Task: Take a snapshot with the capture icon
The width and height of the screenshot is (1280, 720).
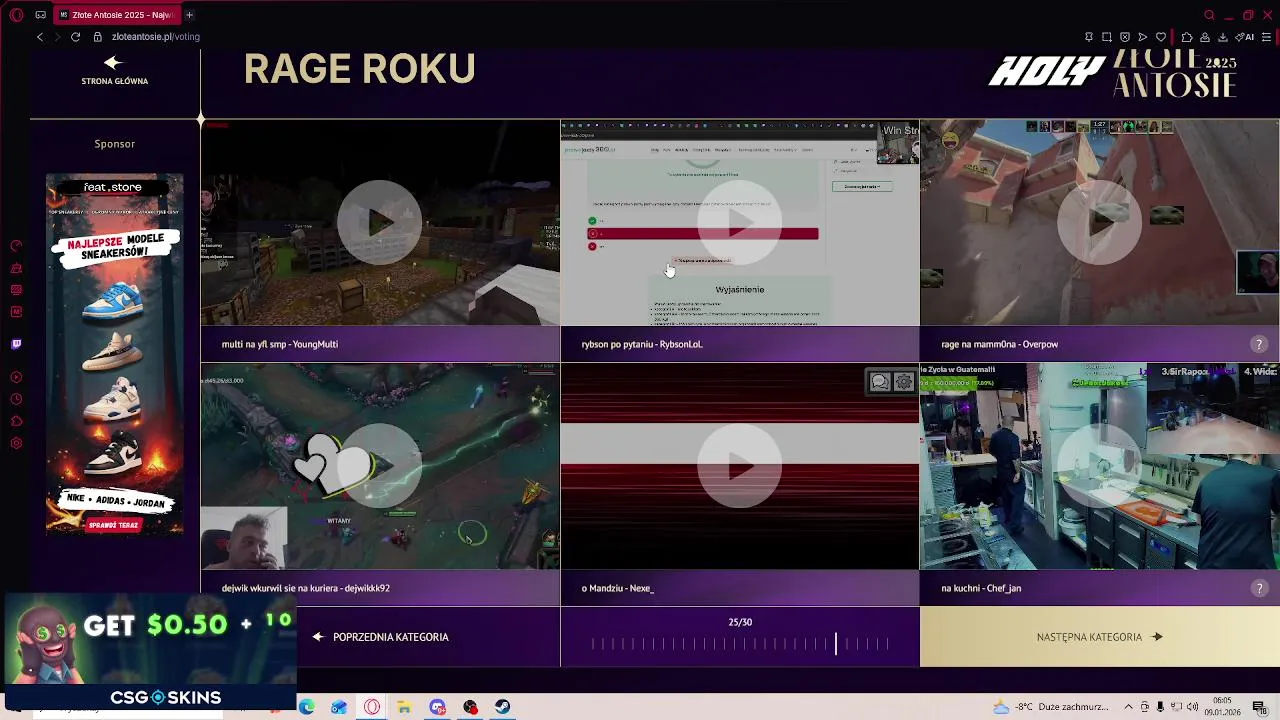Action: [1107, 37]
